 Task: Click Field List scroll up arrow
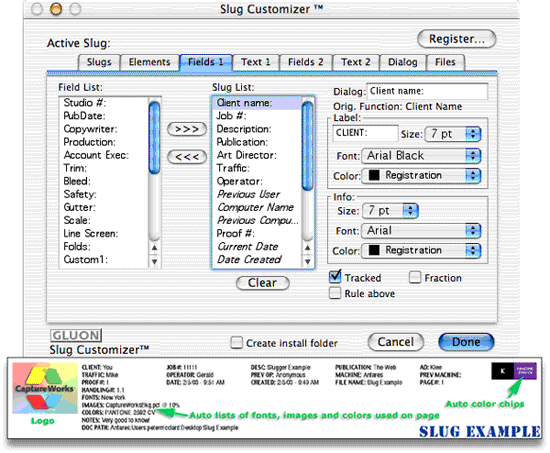154,248
